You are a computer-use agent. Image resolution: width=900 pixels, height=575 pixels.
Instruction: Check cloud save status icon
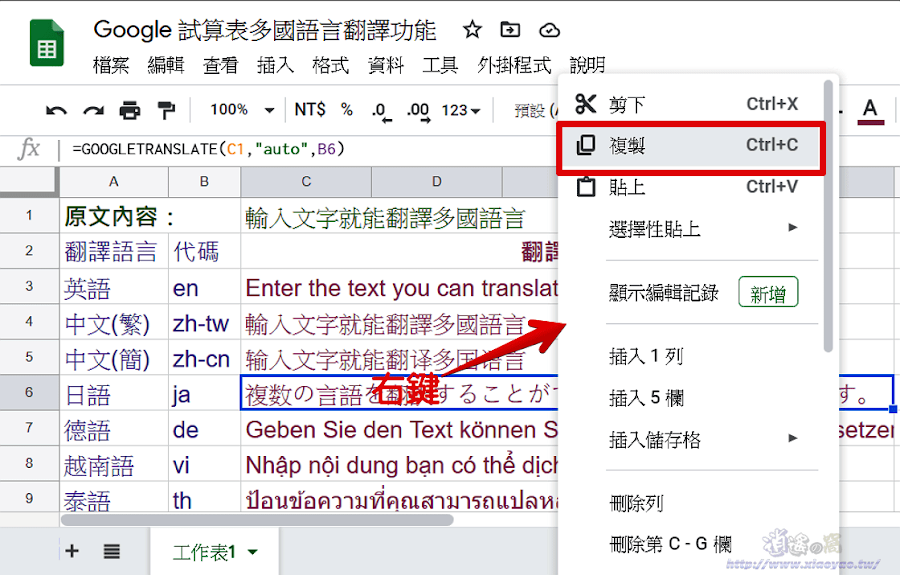(549, 30)
